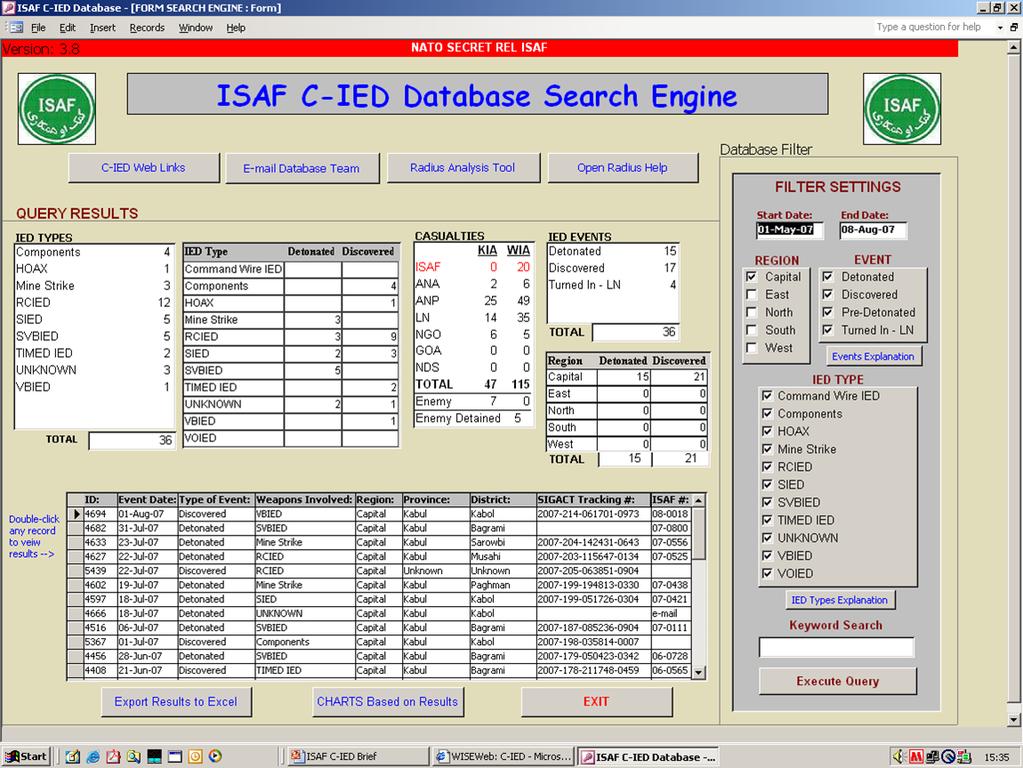This screenshot has width=1023, height=768.
Task: Open the Help menu
Action: 236,27
